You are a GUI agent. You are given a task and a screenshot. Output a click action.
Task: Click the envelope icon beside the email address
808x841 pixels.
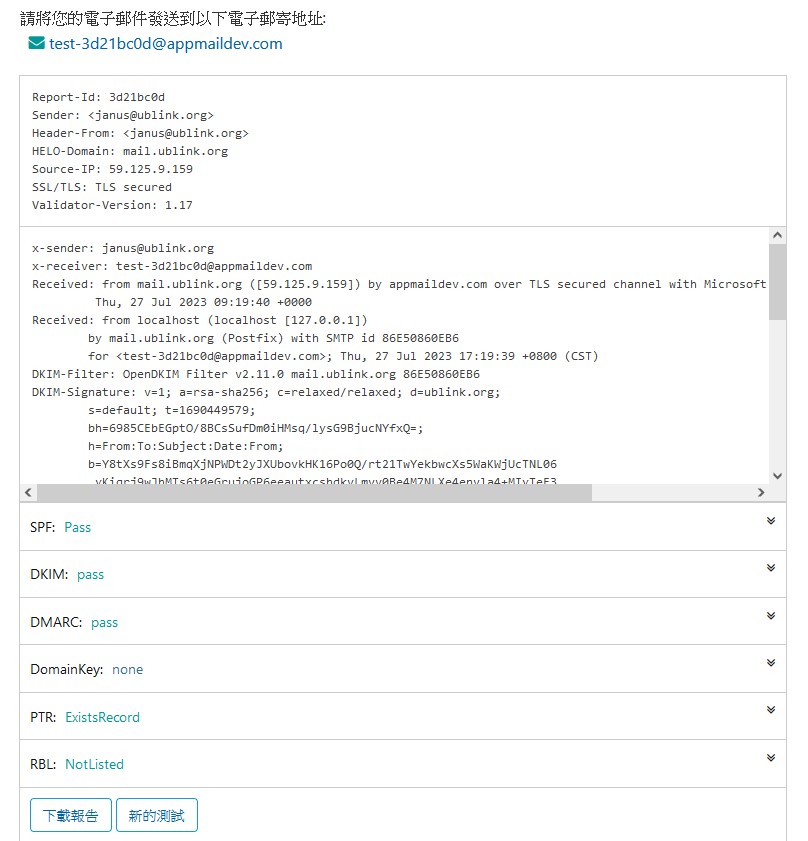[37, 44]
